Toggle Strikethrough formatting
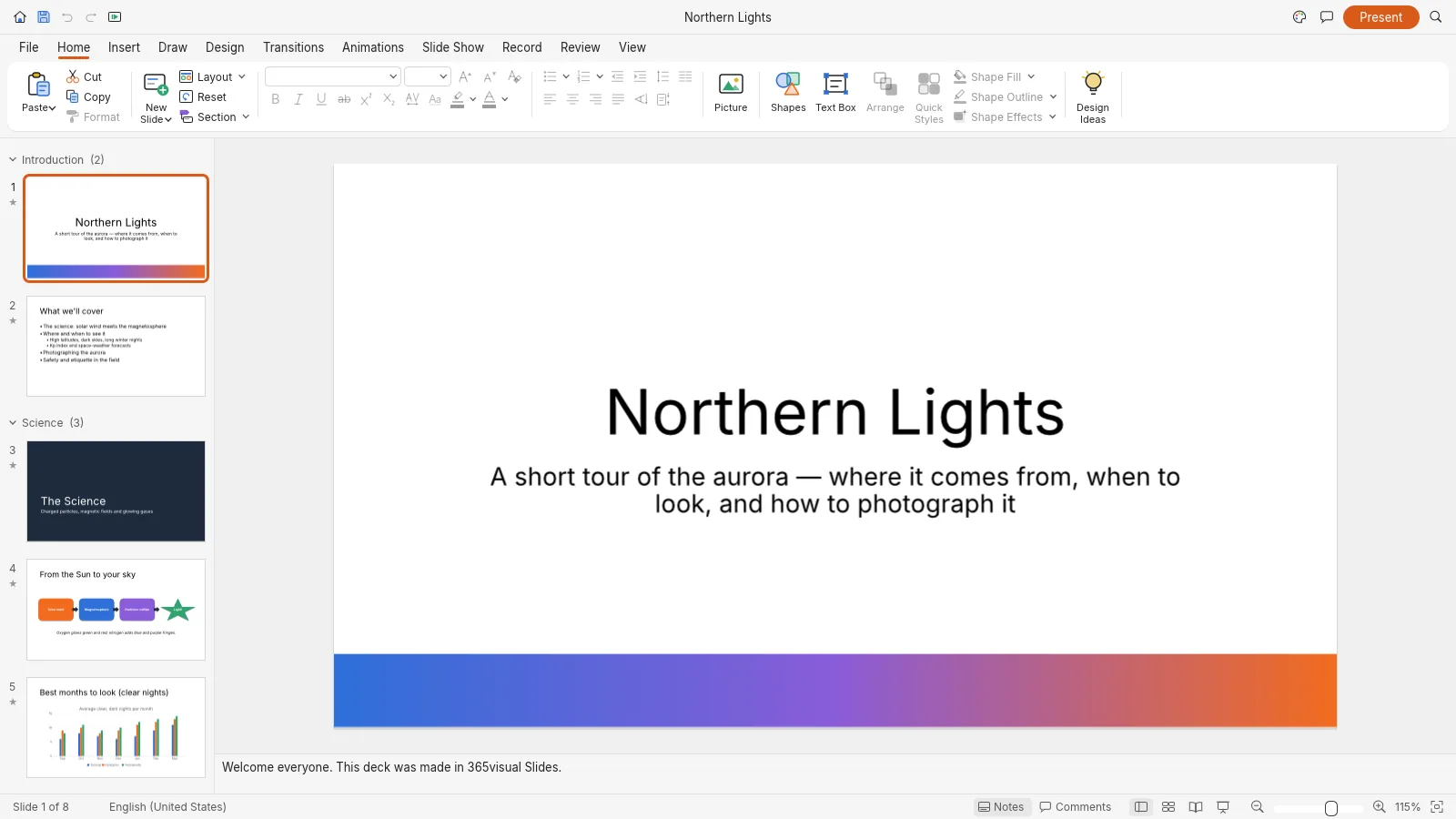The width and height of the screenshot is (1456, 819). pos(344,99)
